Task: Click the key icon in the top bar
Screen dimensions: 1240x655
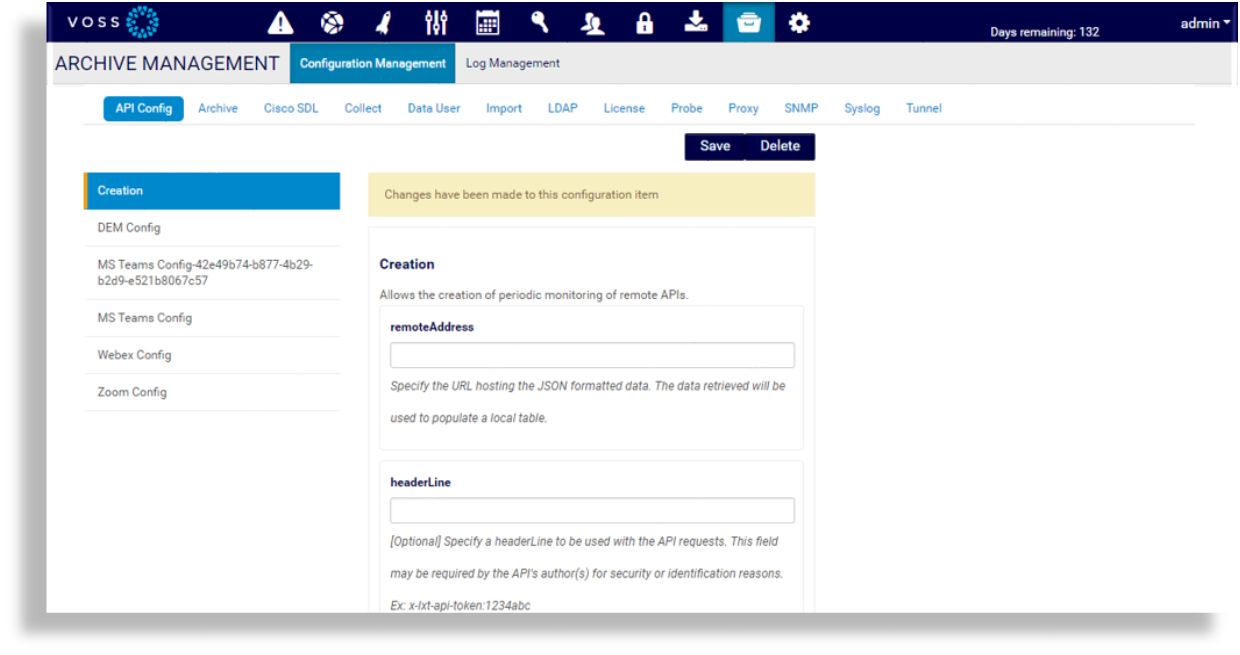Action: (x=540, y=23)
